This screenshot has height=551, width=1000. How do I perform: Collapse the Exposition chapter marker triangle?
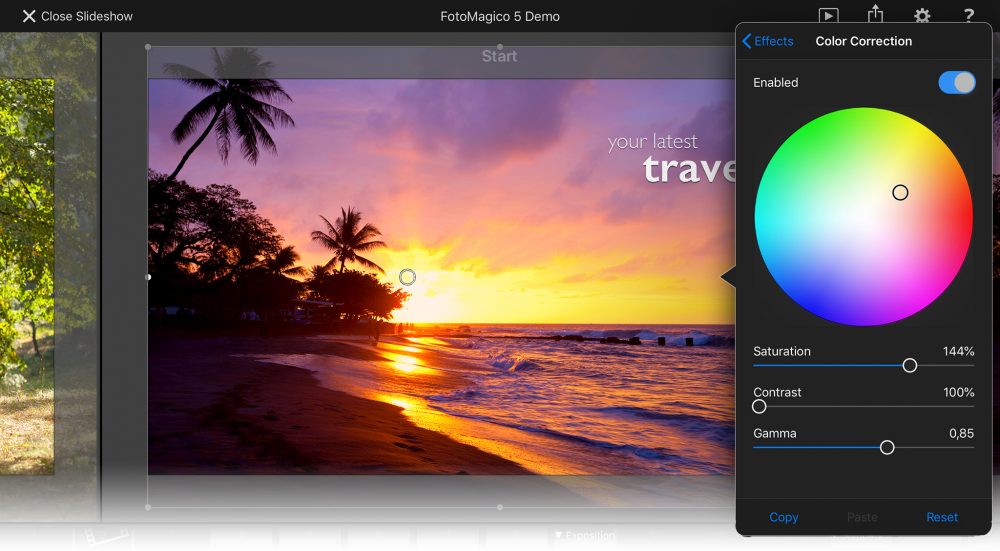558,535
